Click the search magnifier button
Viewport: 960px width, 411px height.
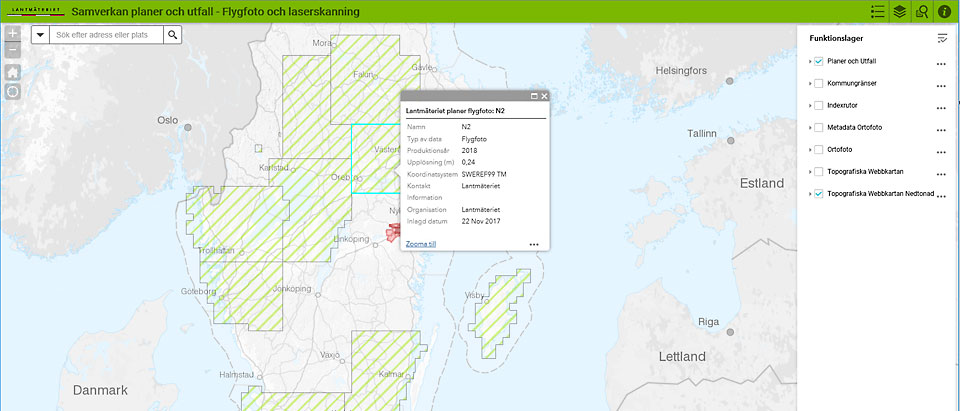pos(173,35)
